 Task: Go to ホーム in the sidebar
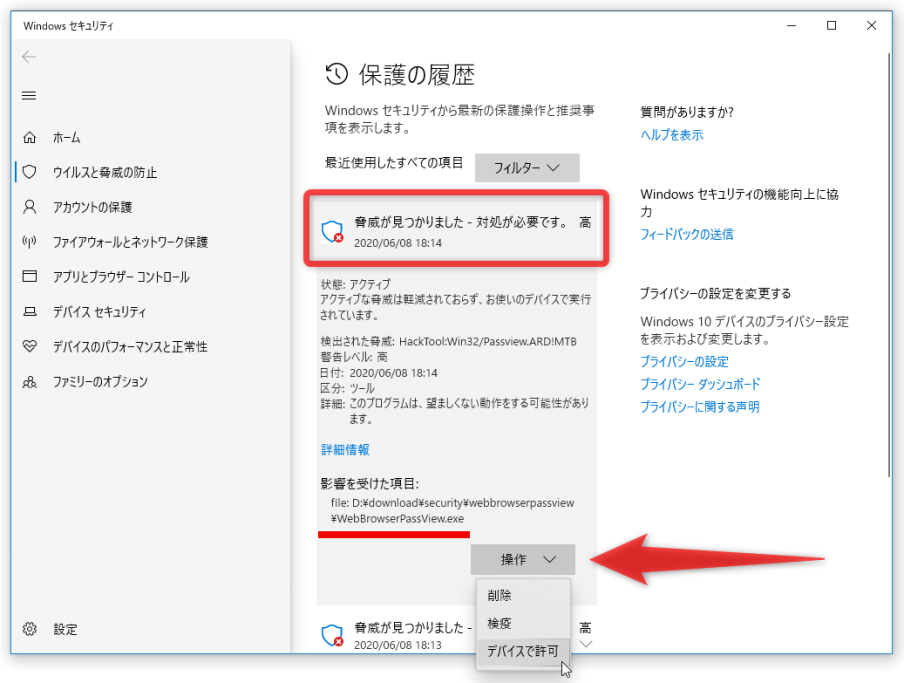point(66,138)
